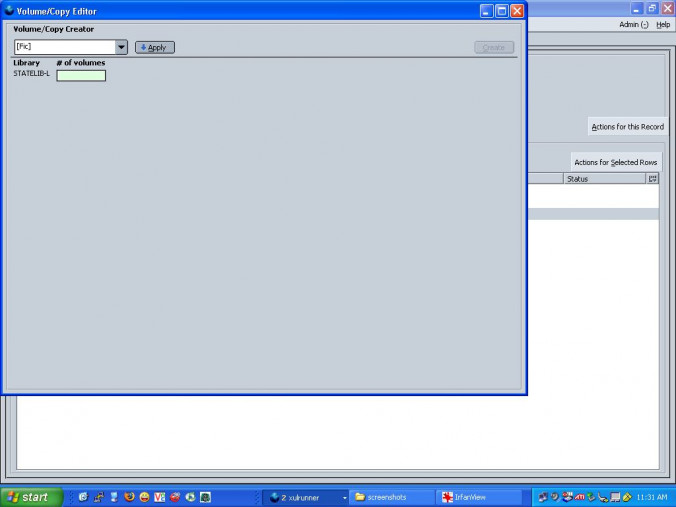This screenshot has width=676, height=507.
Task: Minimize the Volume/Copy Editor window
Action: pos(486,11)
